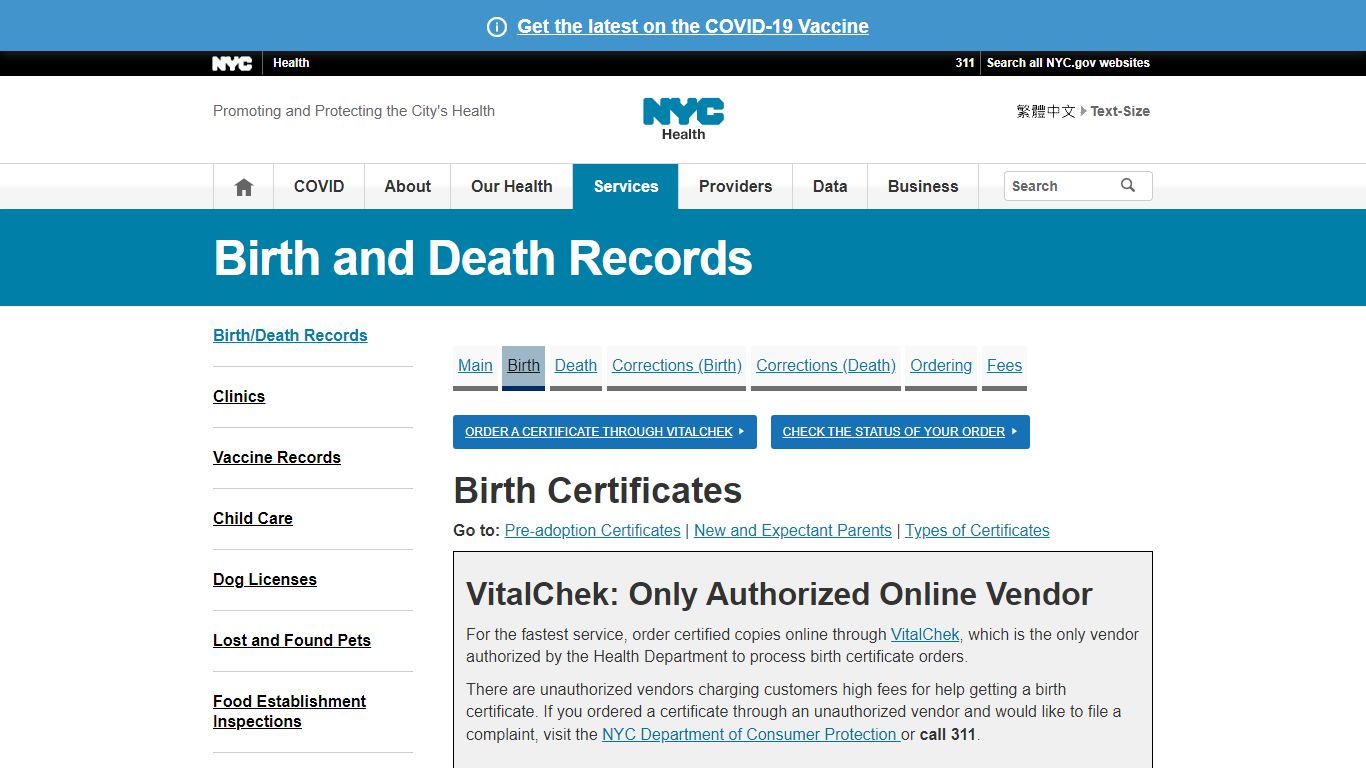
Task: Open Vaccine Records in the sidebar
Action: click(277, 457)
